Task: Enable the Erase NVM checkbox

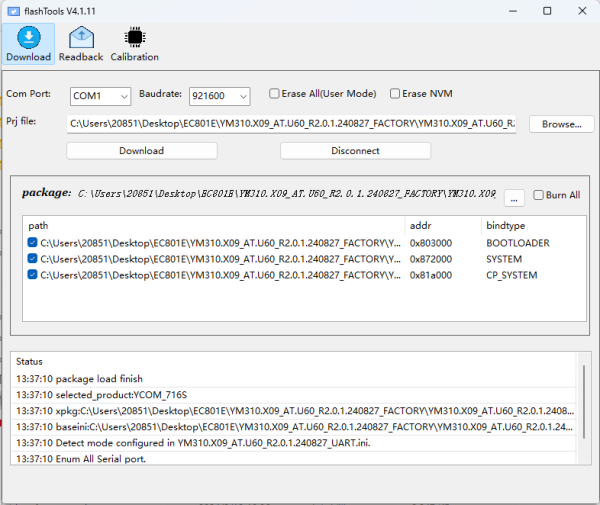Action: 395,94
